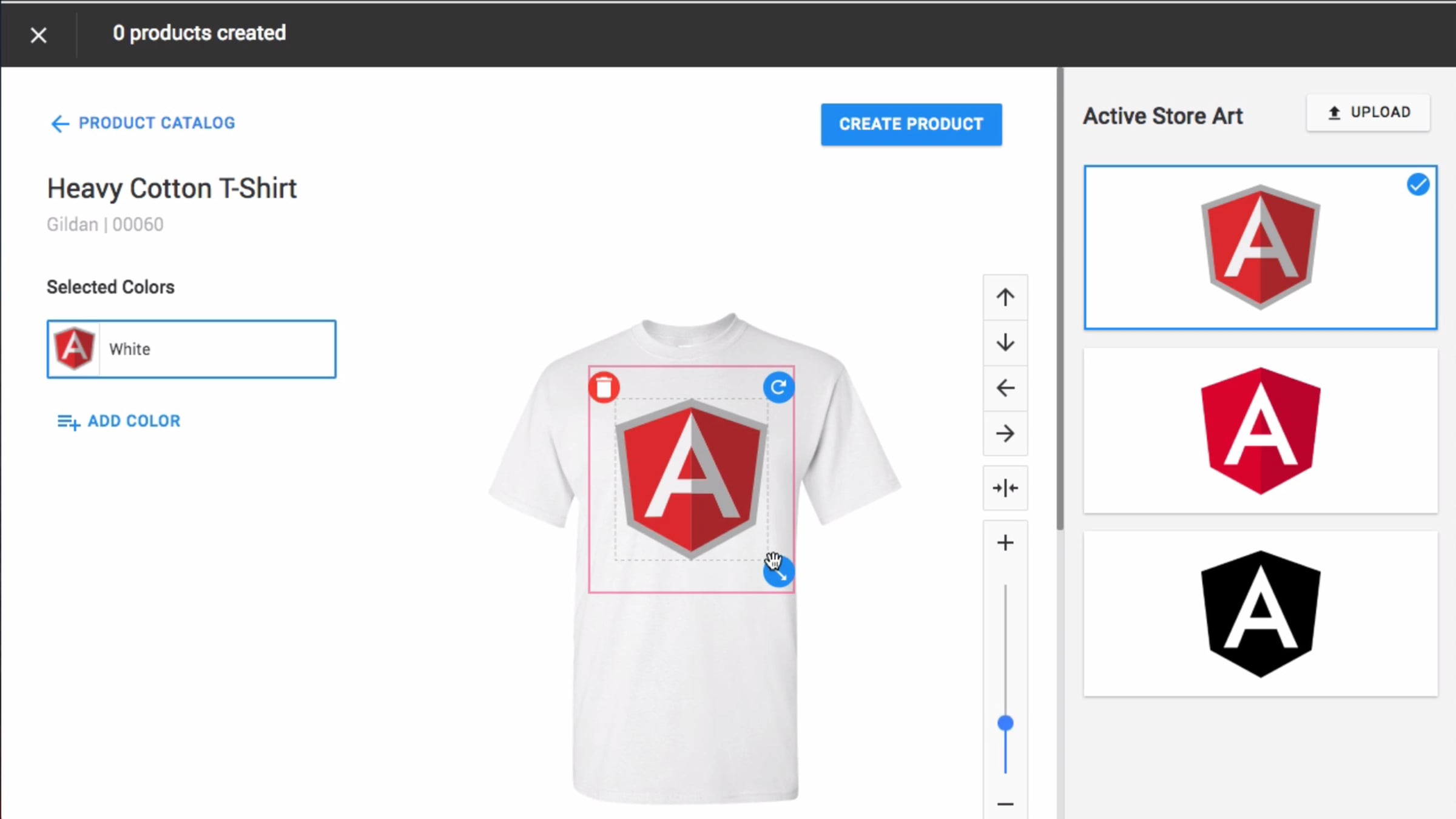
Task: Delete the artwork with red trash icon
Action: pyautogui.click(x=604, y=387)
